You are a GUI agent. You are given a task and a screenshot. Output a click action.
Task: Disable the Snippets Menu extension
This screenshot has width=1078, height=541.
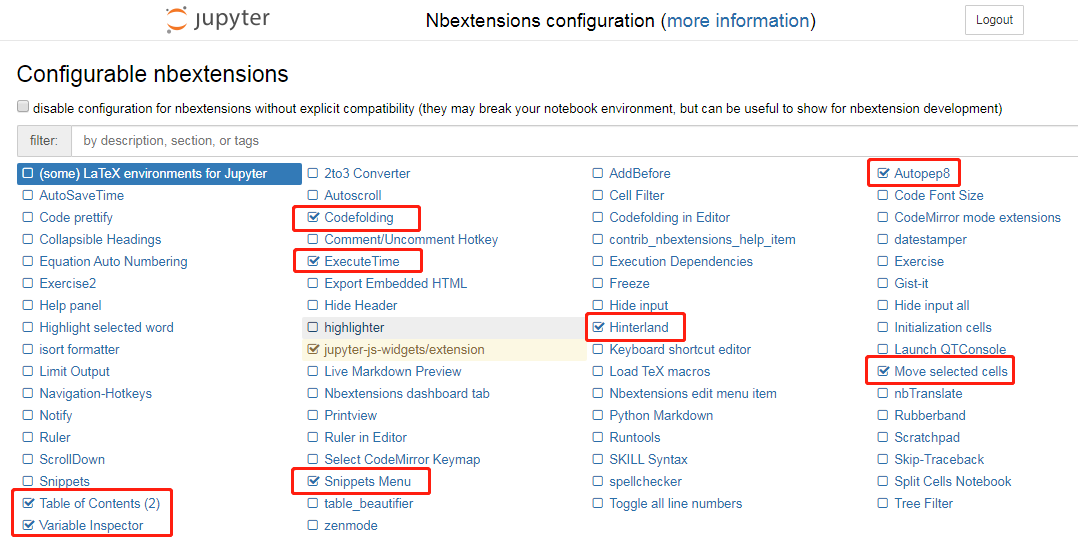[x=314, y=481]
